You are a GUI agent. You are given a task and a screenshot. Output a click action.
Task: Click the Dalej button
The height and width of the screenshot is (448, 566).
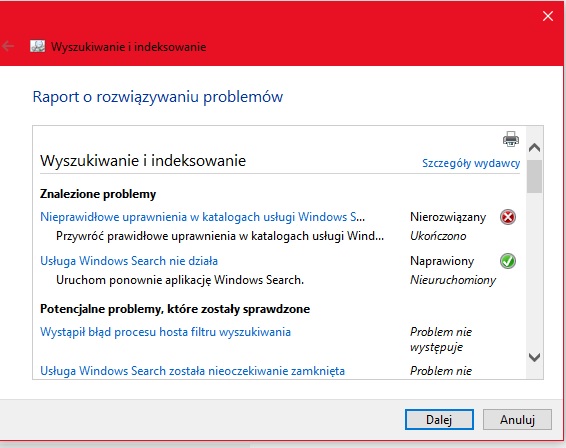439,419
